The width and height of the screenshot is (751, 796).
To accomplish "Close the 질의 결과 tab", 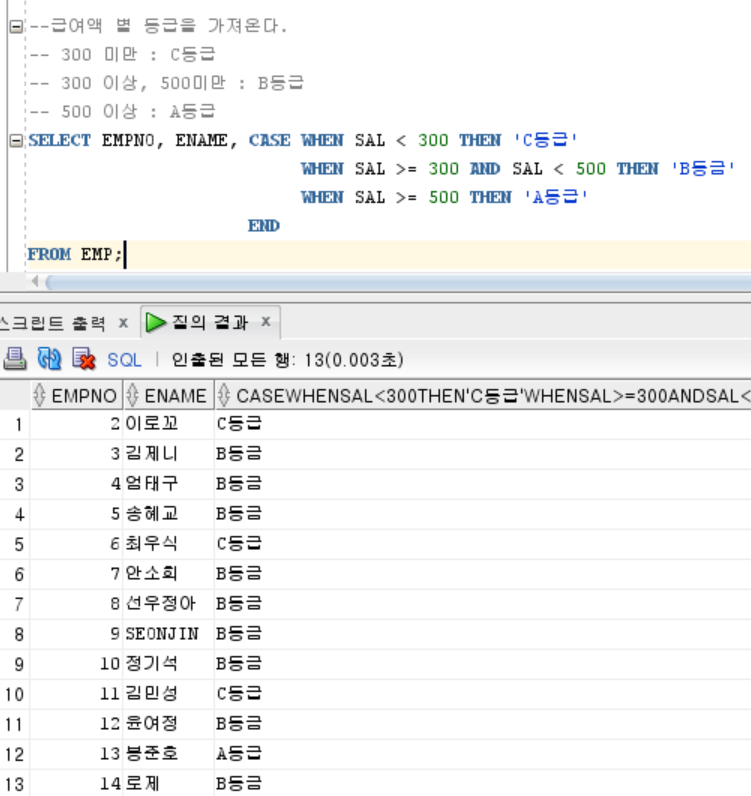I will (x=266, y=321).
